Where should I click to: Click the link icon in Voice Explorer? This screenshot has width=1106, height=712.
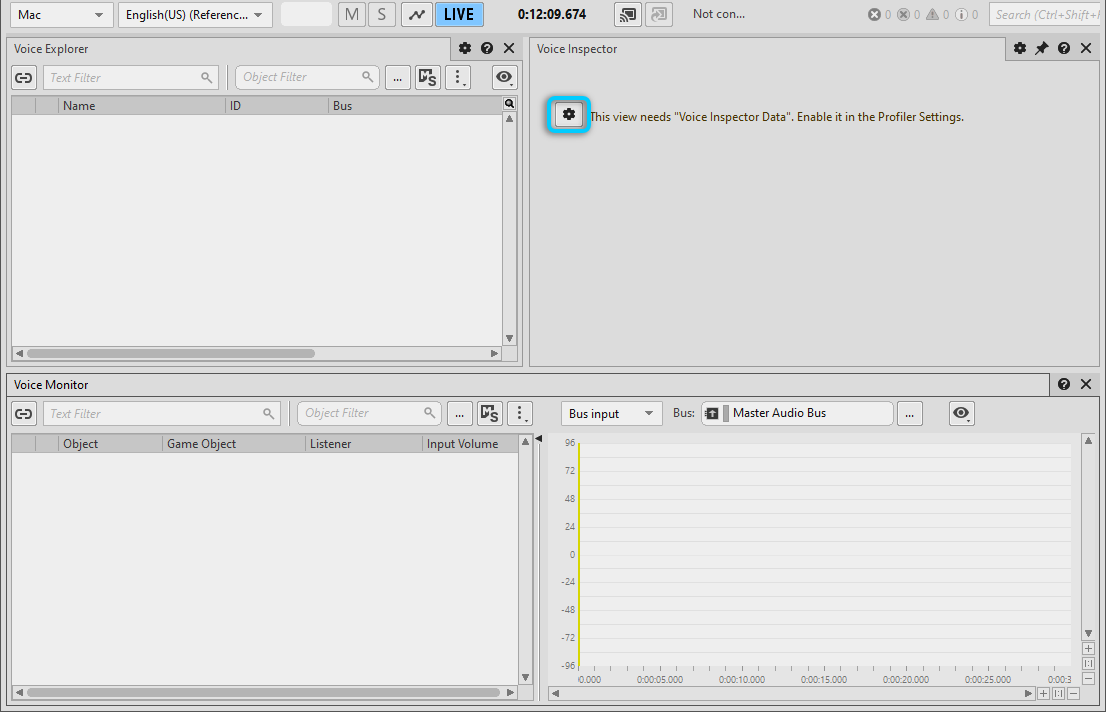coord(24,78)
